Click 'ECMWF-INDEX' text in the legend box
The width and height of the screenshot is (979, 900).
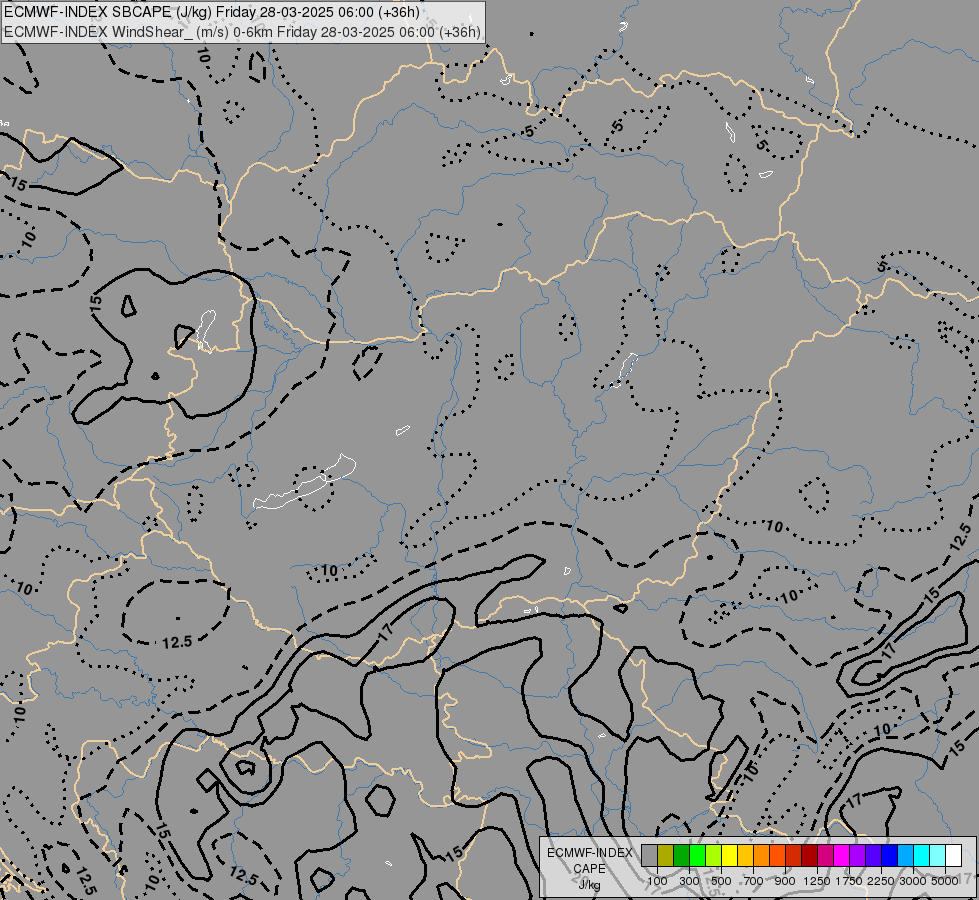pyautogui.click(x=589, y=853)
